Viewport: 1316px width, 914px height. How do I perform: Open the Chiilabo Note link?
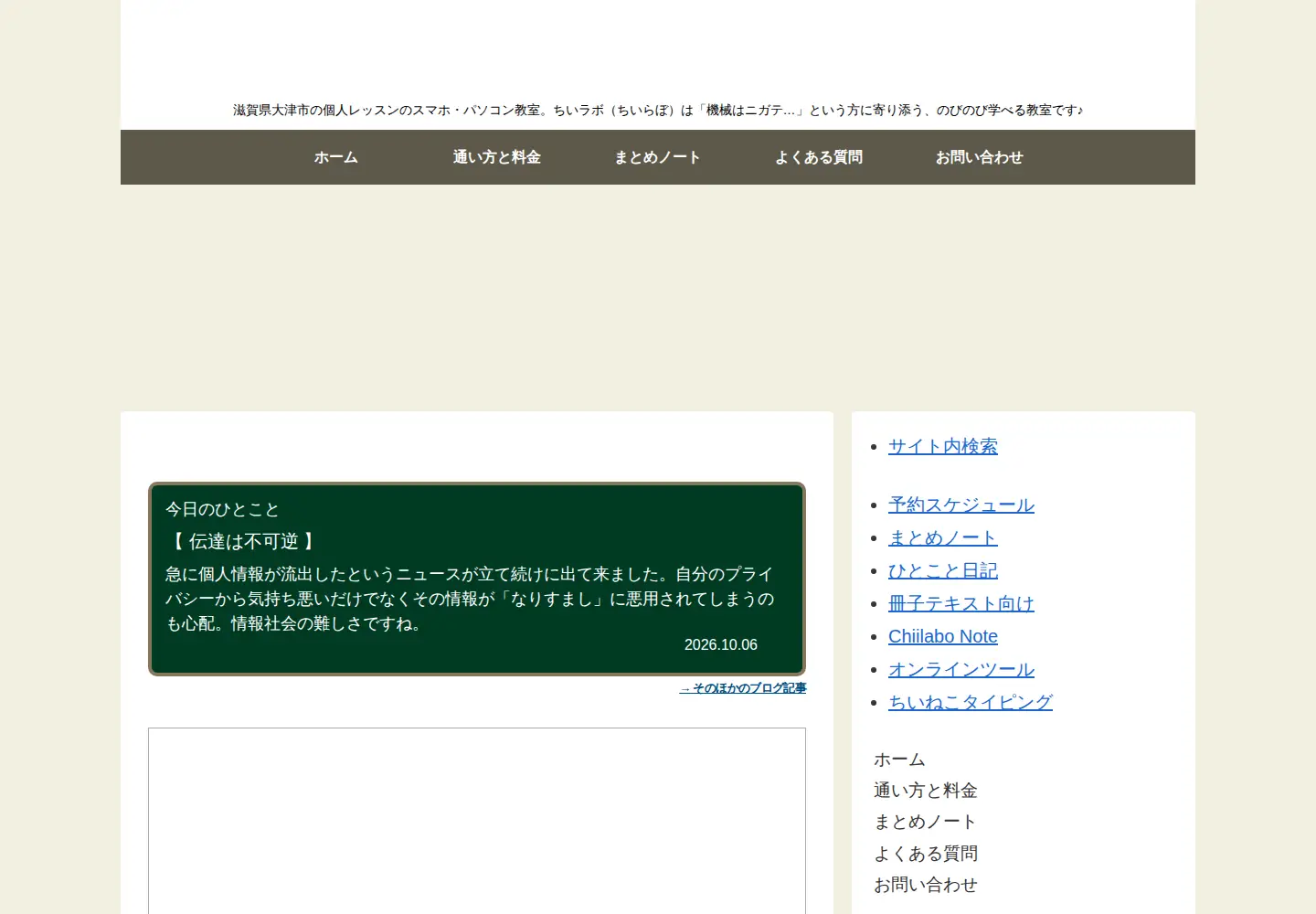point(943,636)
